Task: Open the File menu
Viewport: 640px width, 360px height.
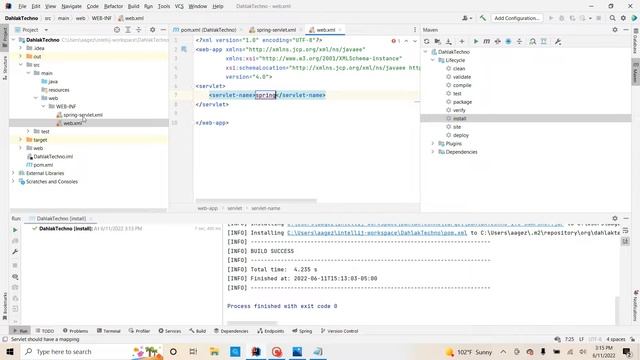Action: [22, 6]
